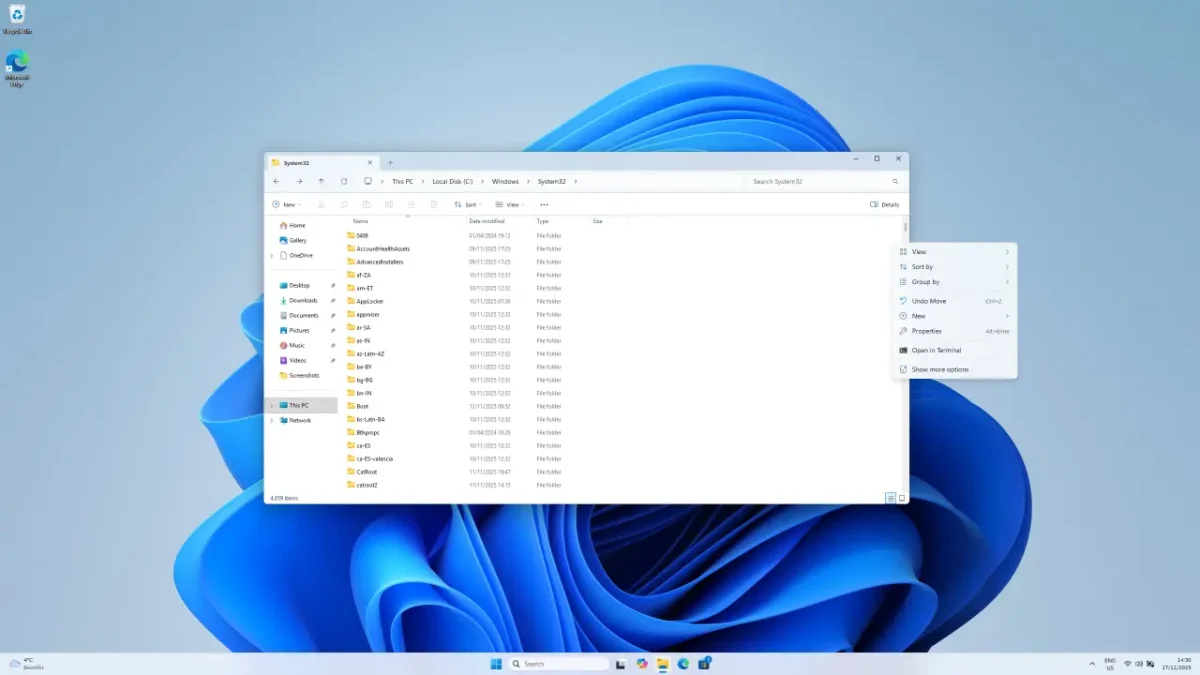
Task: Expand the OneDrive tree node
Action: coord(272,255)
